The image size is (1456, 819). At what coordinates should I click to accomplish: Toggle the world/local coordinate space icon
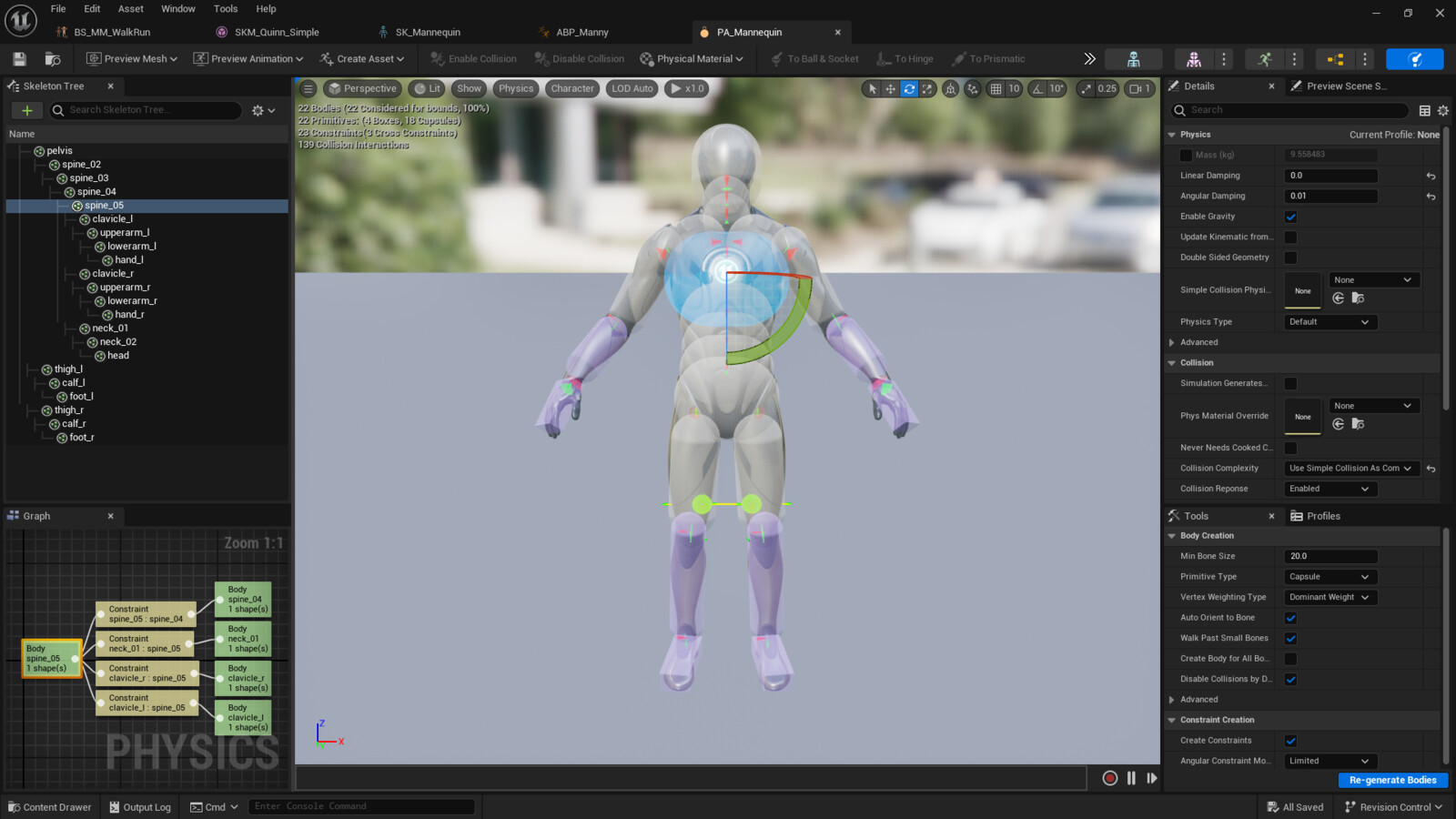point(950,88)
